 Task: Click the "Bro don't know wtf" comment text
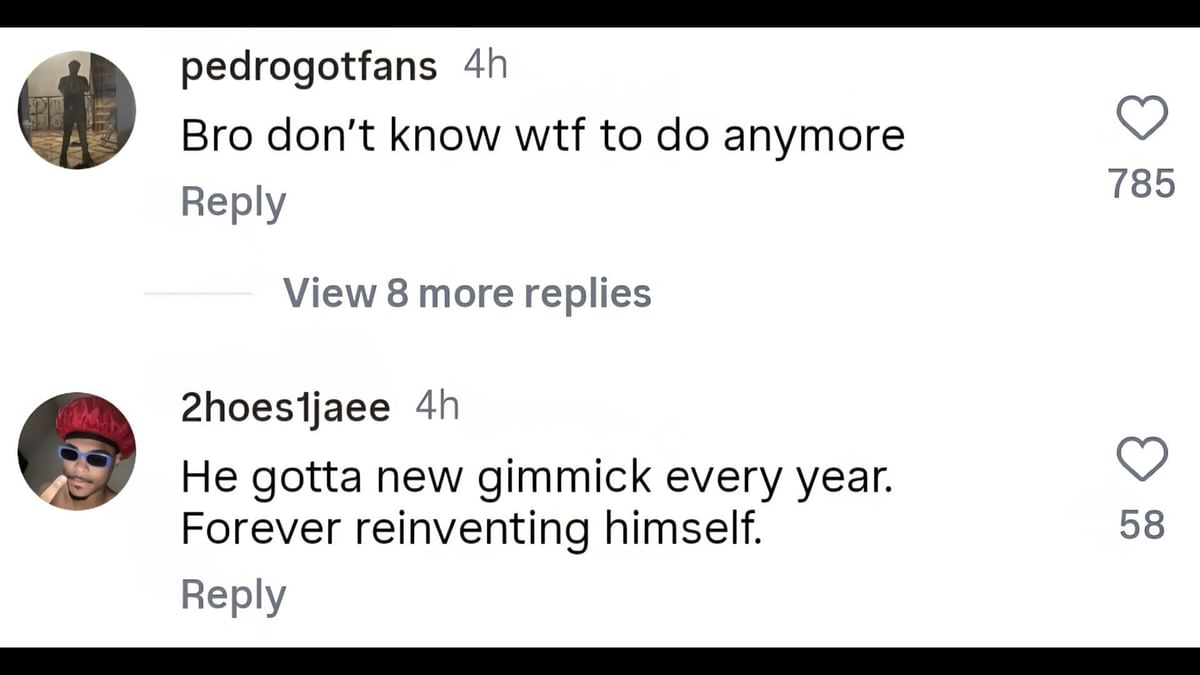pos(542,136)
